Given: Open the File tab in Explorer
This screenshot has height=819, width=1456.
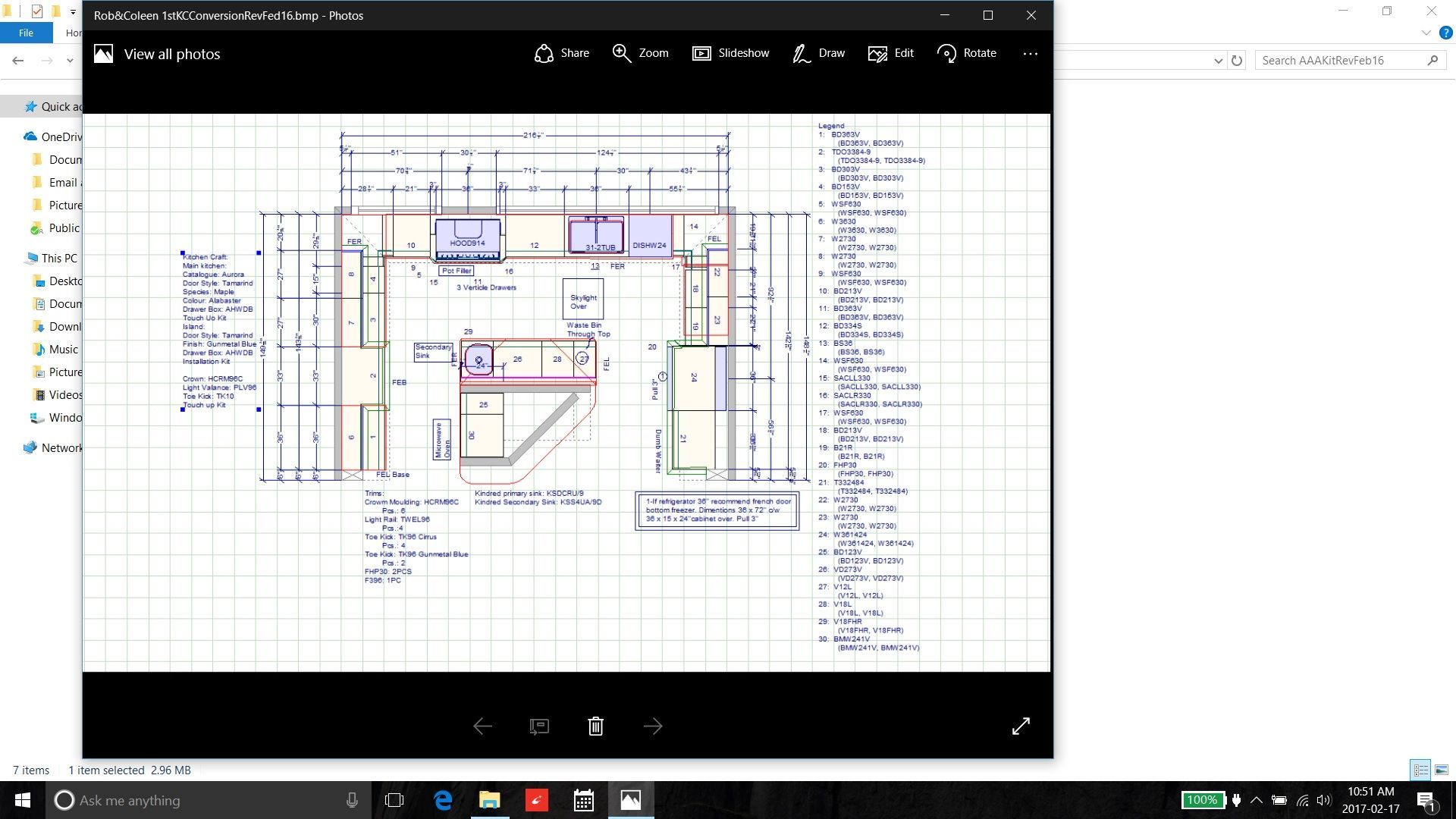Looking at the screenshot, I should pos(26,33).
